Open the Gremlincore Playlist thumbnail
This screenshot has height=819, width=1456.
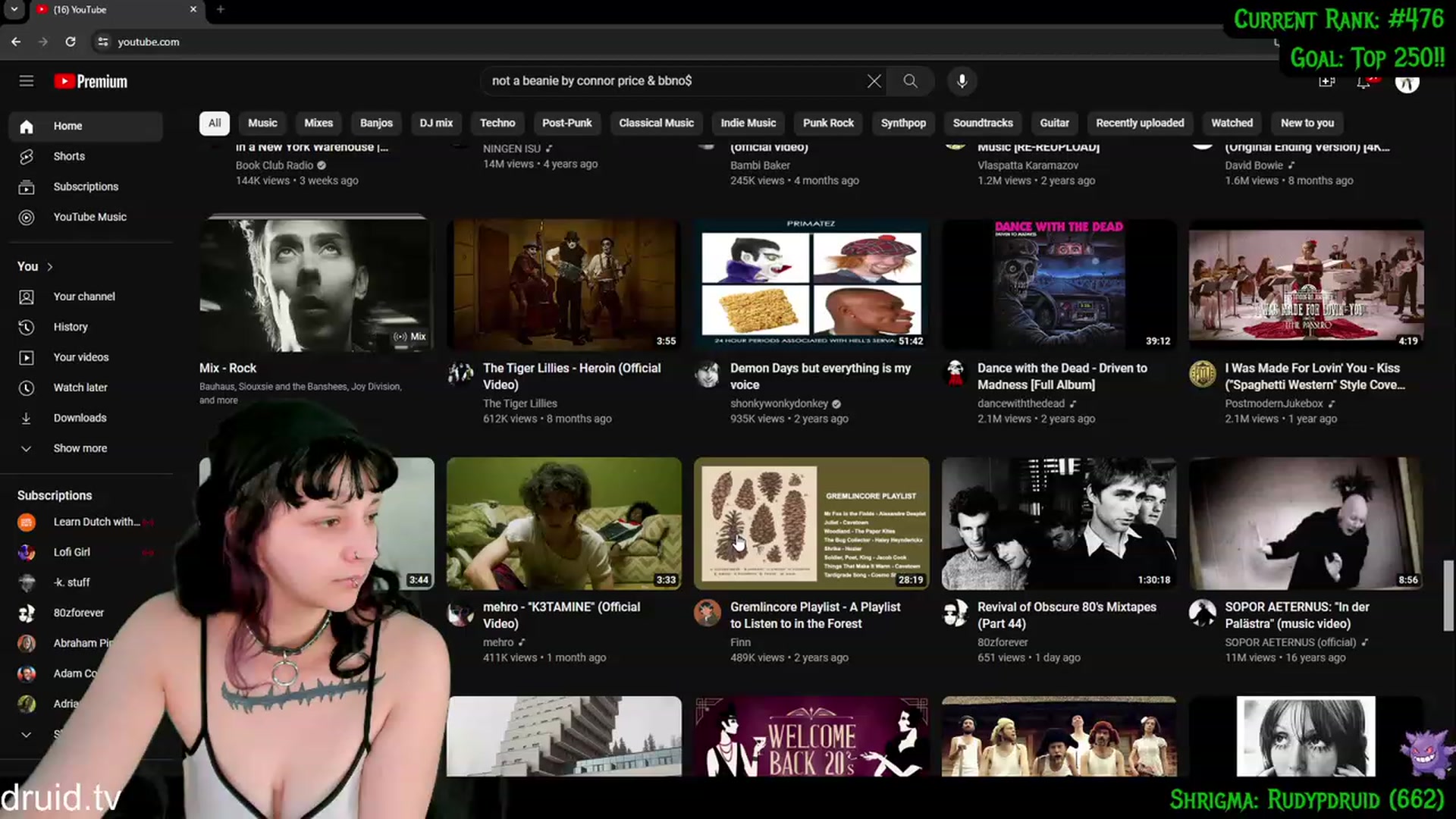[811, 523]
